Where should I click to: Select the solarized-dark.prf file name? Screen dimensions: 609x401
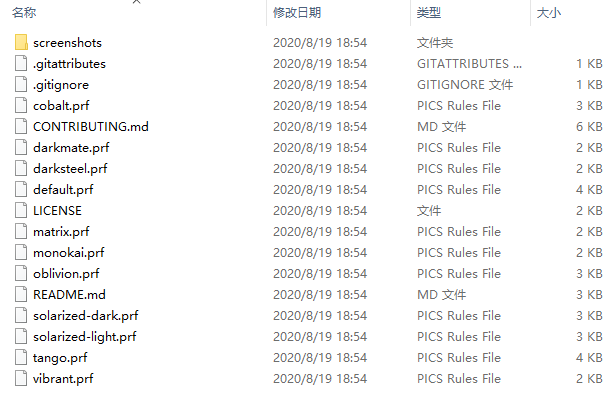(x=85, y=316)
